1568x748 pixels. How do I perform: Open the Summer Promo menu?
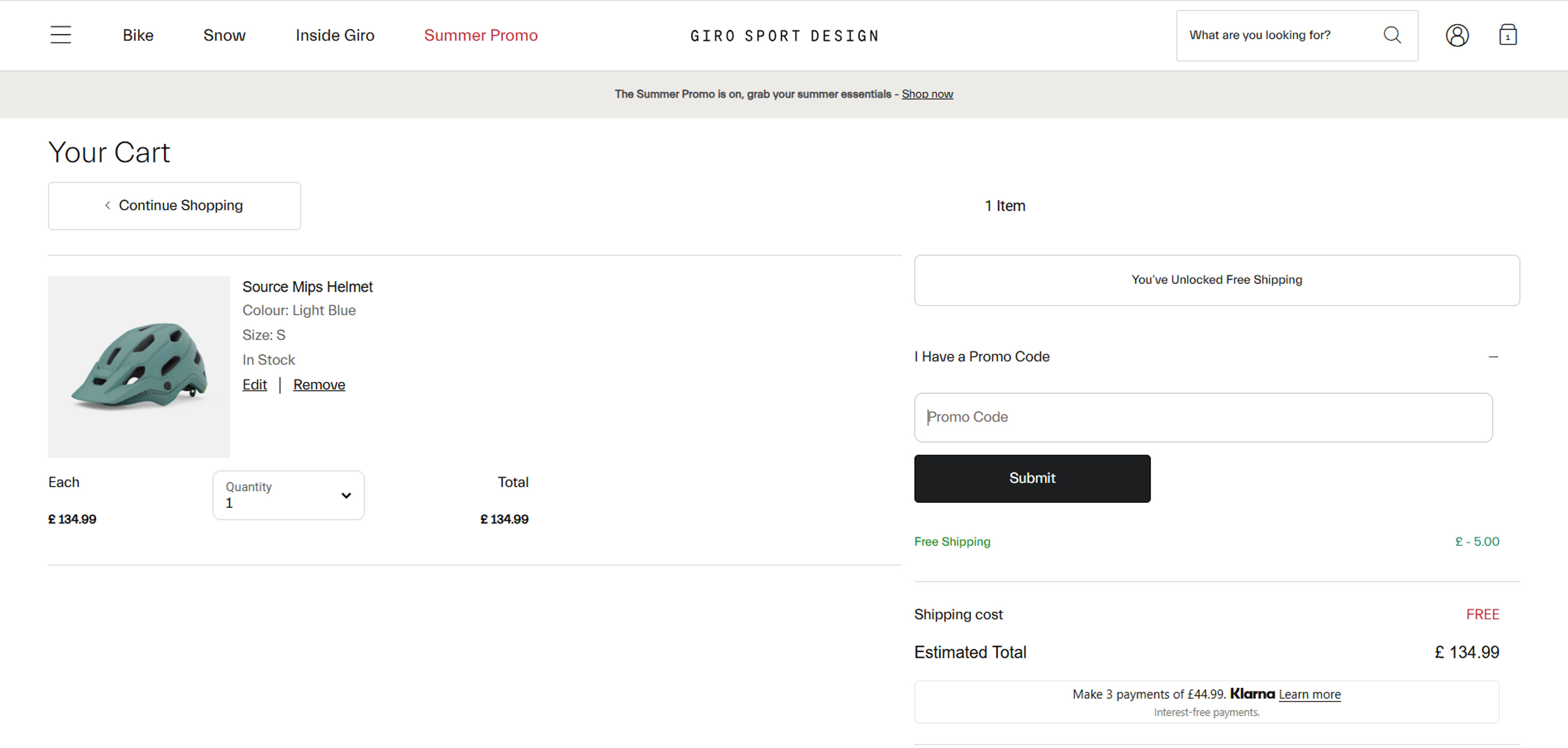481,35
